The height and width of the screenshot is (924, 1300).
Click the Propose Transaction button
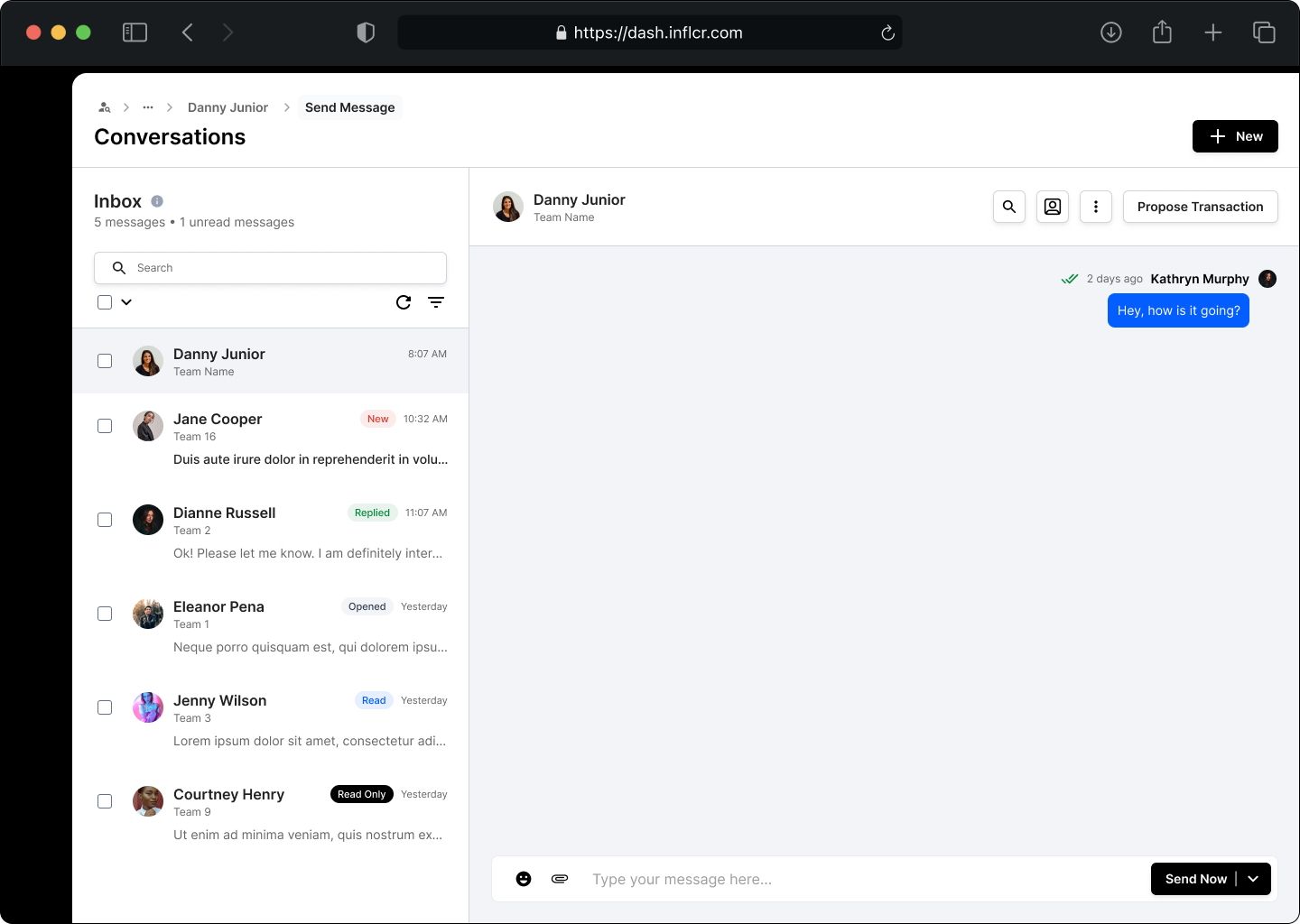(x=1200, y=207)
